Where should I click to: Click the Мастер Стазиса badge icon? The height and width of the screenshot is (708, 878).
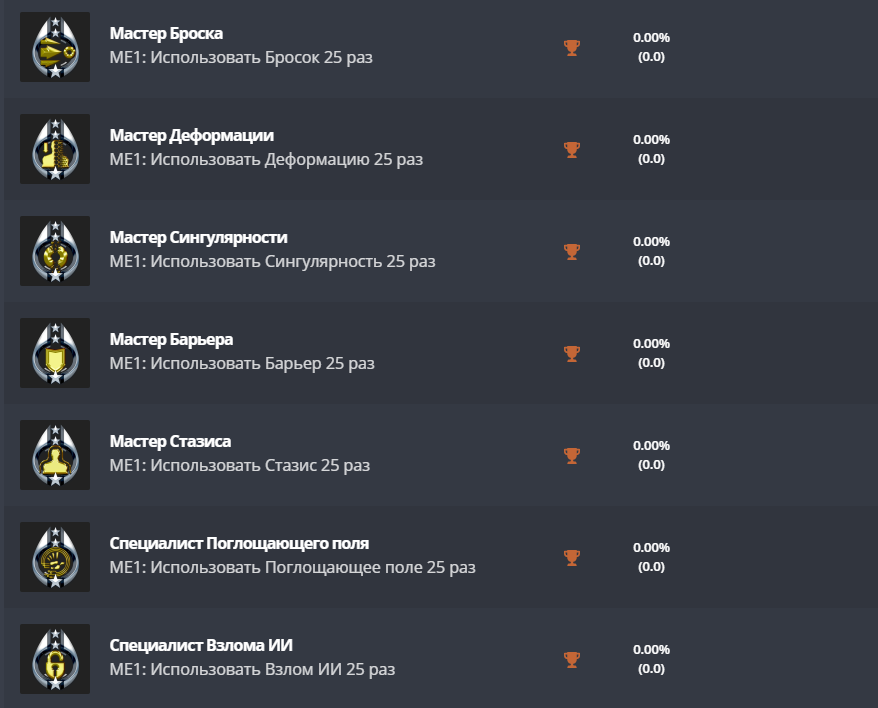point(55,455)
